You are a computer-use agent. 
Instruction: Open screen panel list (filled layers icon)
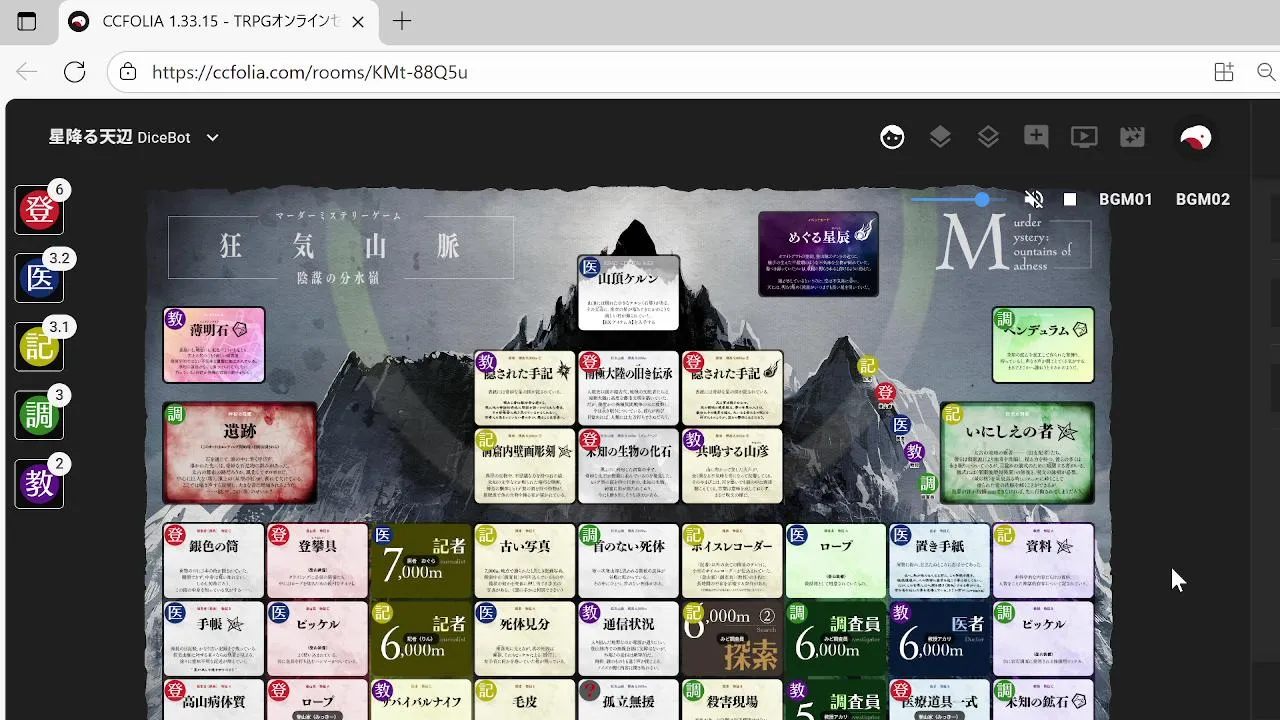coord(940,138)
